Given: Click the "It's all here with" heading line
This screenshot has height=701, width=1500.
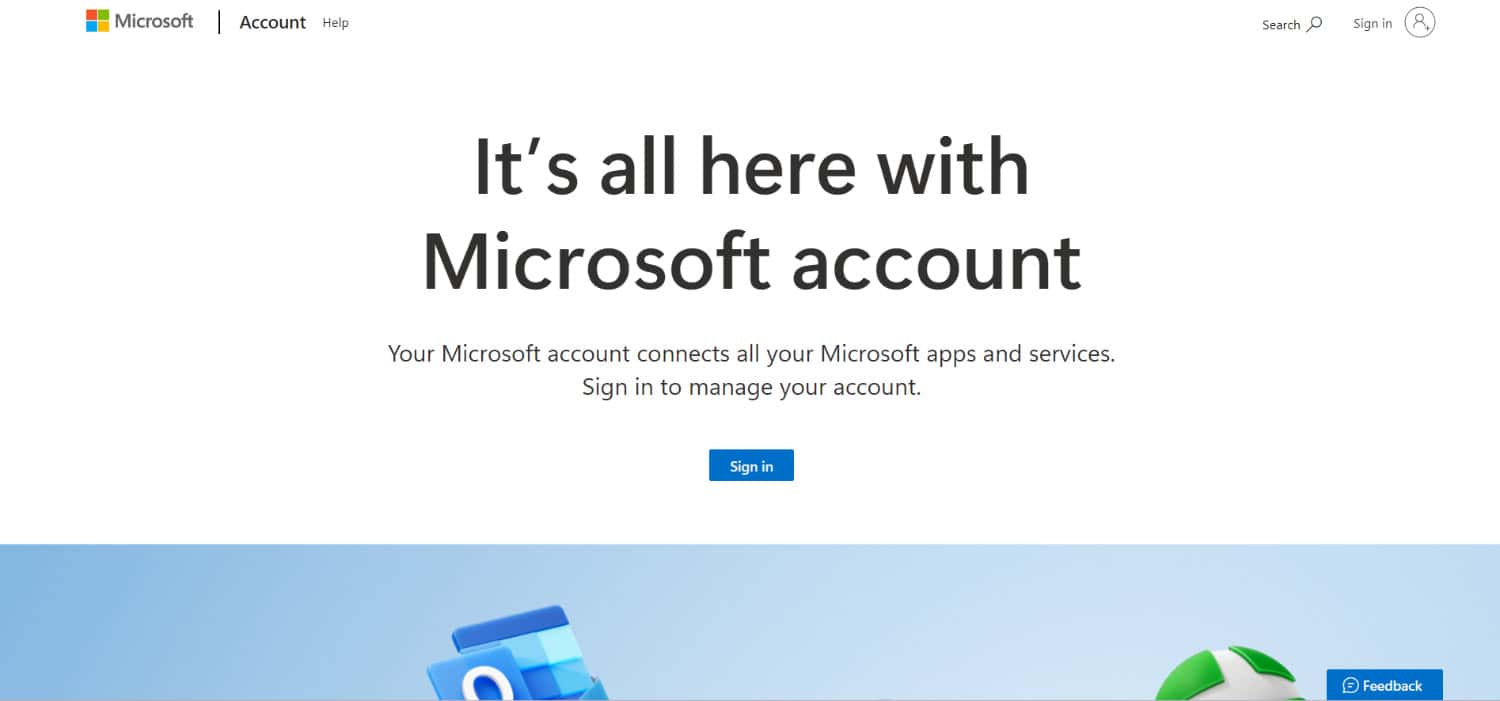Looking at the screenshot, I should tap(751, 166).
